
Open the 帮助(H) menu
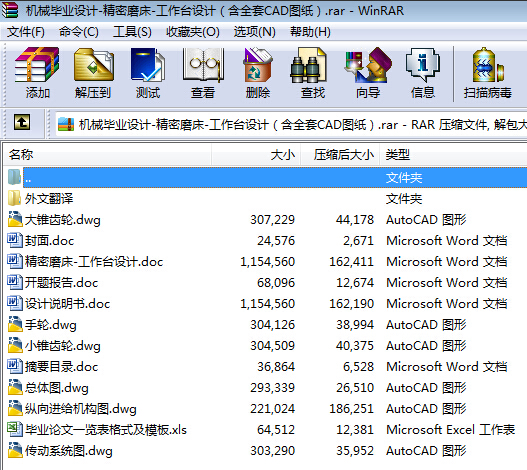pos(310,32)
